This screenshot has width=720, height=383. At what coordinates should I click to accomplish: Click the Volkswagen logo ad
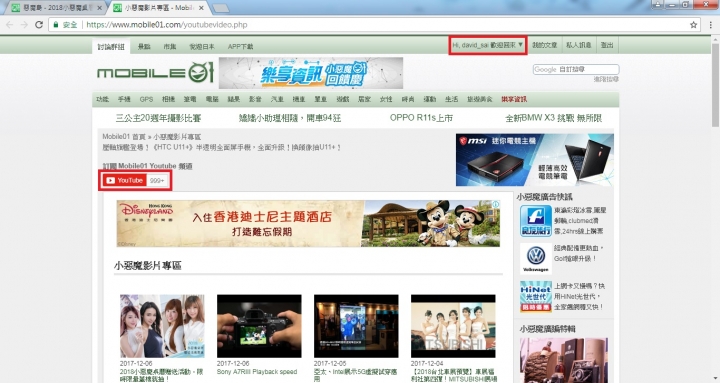coord(535,258)
